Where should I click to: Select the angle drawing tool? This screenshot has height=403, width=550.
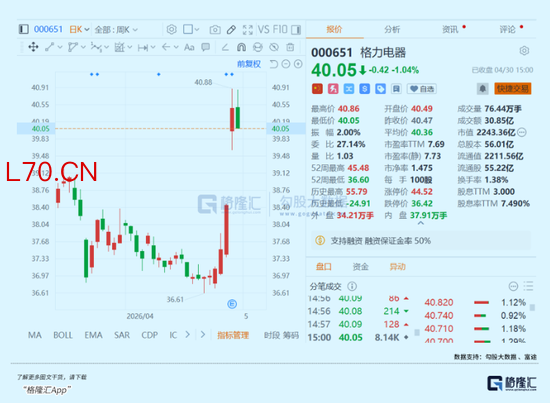(x=225, y=47)
